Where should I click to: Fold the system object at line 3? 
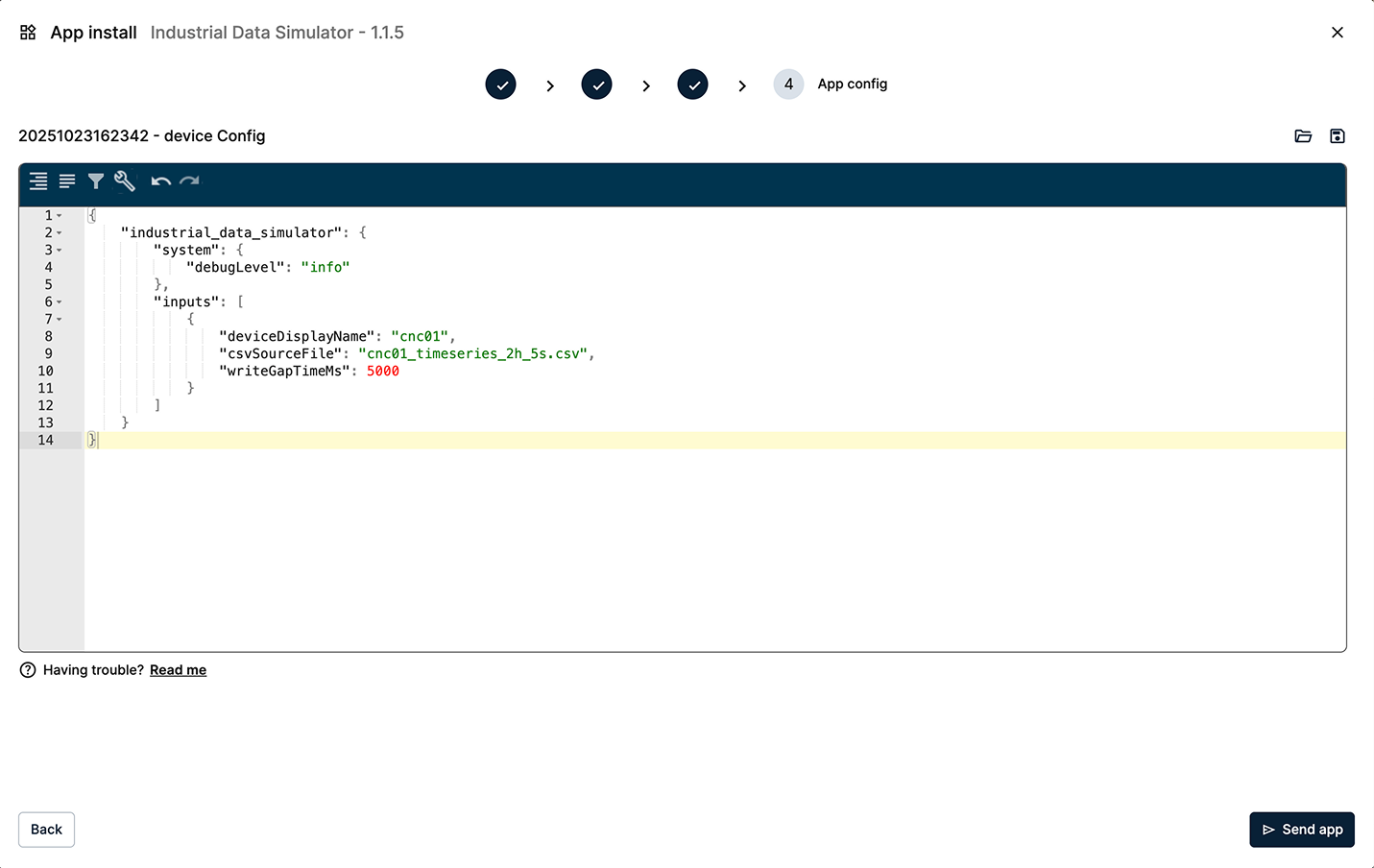coord(60,251)
